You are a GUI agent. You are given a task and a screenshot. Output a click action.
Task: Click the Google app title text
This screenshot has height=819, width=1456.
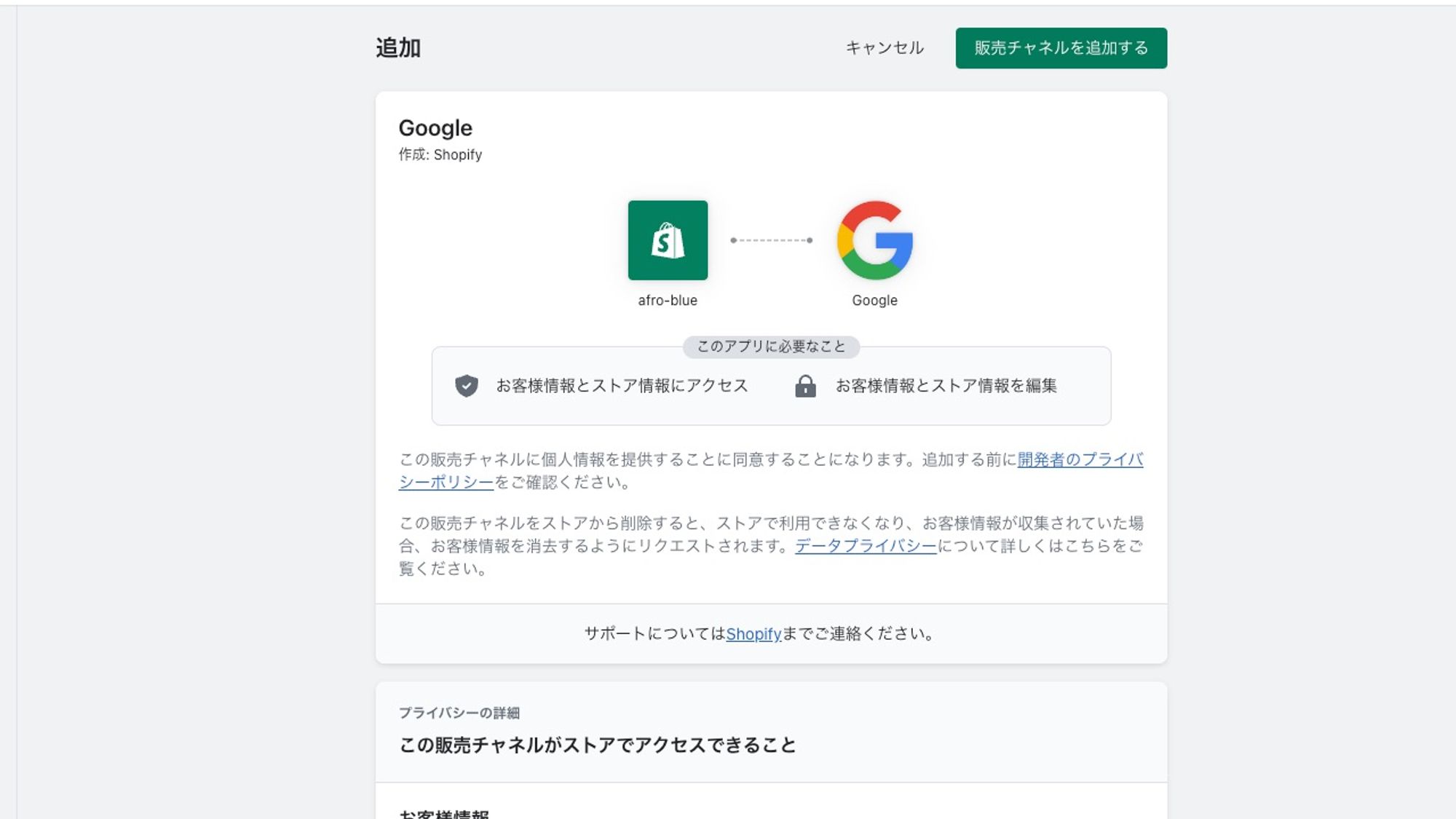pyautogui.click(x=435, y=128)
